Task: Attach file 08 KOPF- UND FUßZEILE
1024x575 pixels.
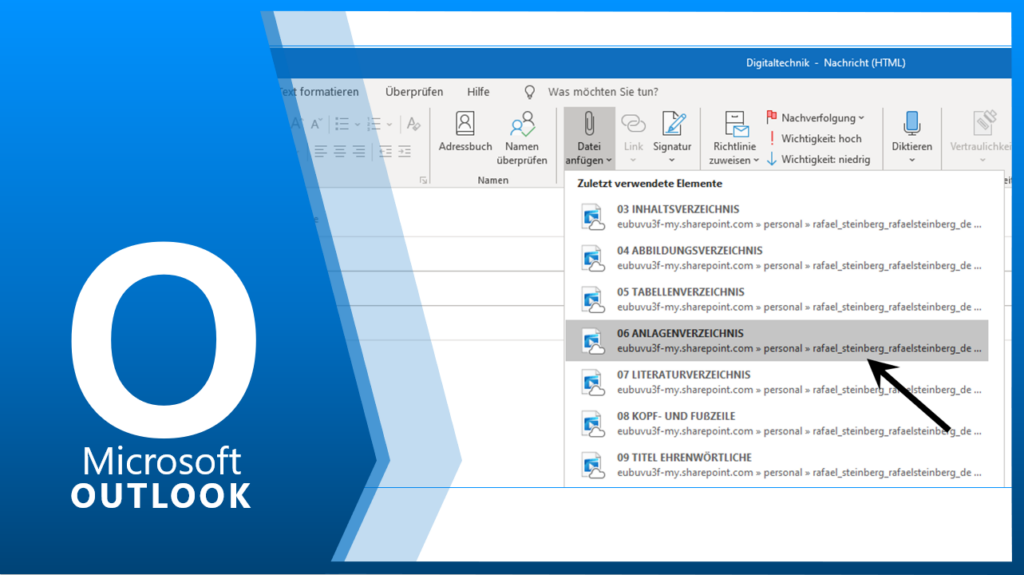Action: (x=776, y=423)
